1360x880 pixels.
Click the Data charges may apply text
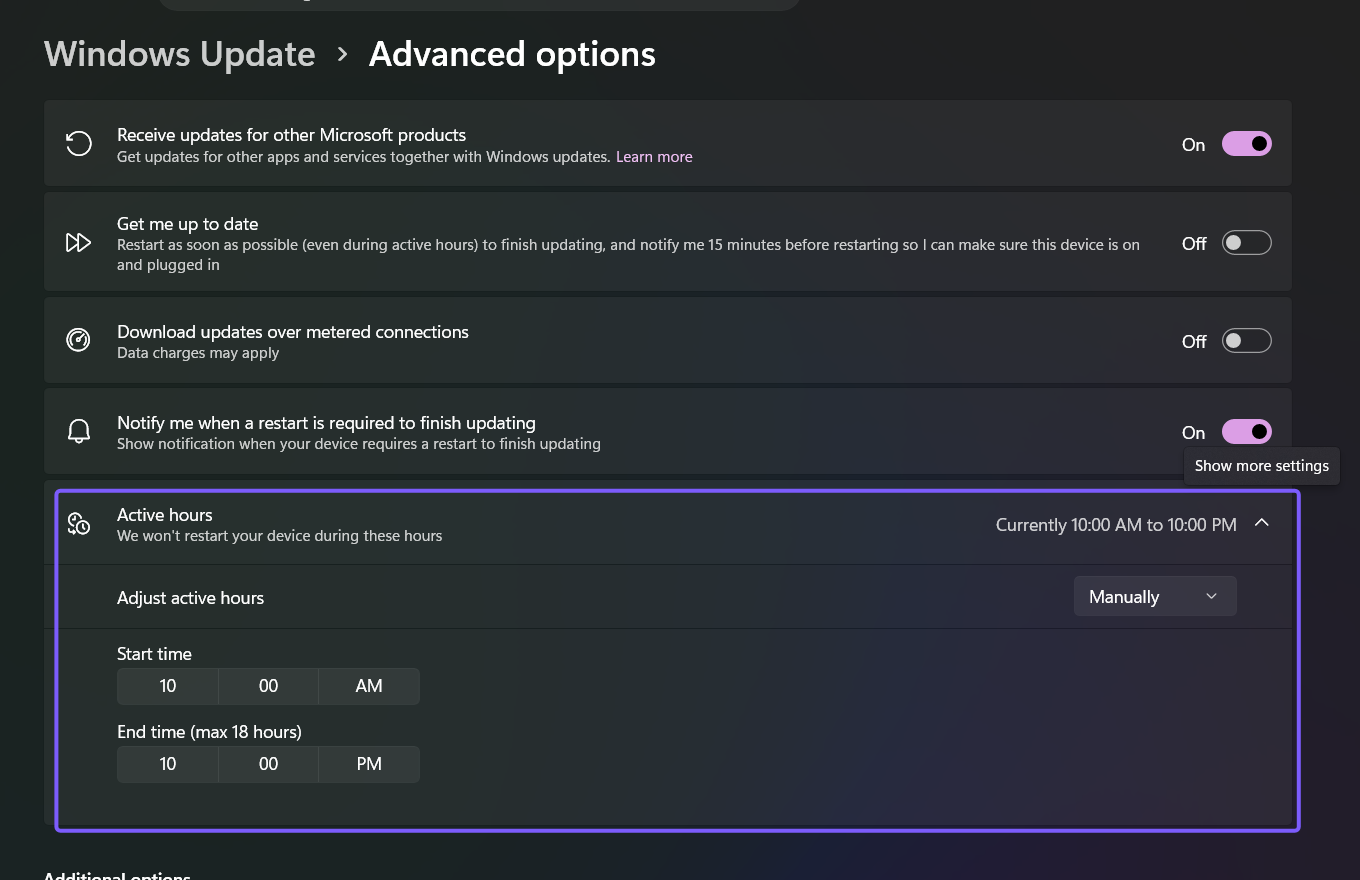tap(198, 353)
